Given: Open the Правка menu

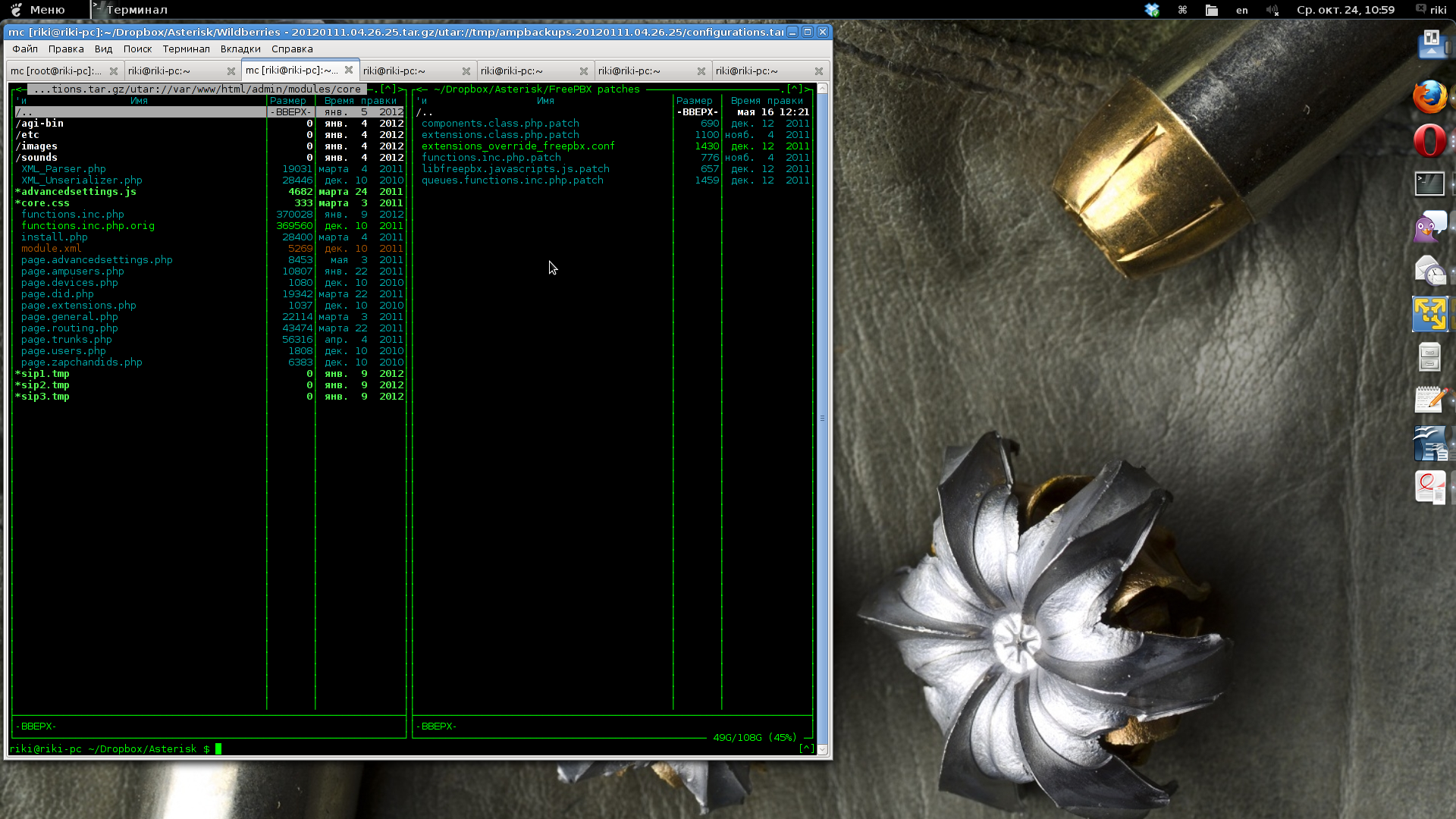Looking at the screenshot, I should point(66,49).
